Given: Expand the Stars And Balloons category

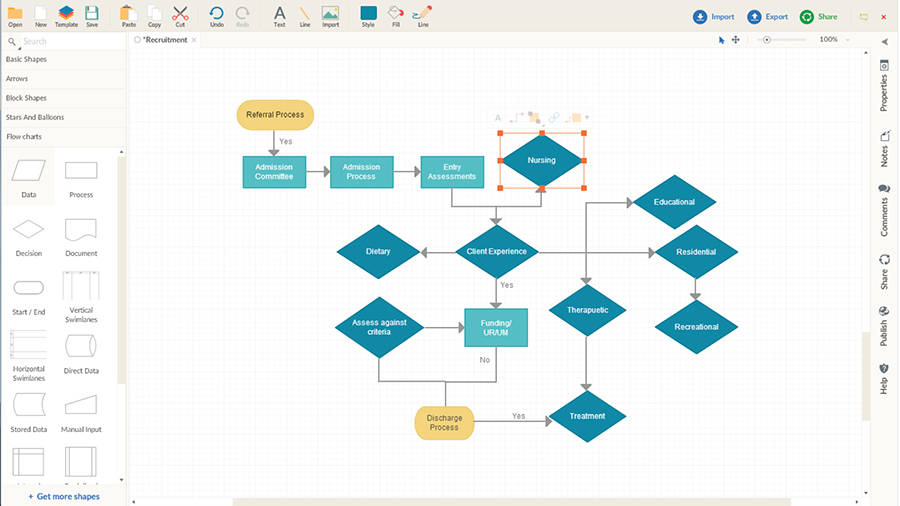Looking at the screenshot, I should (63, 117).
